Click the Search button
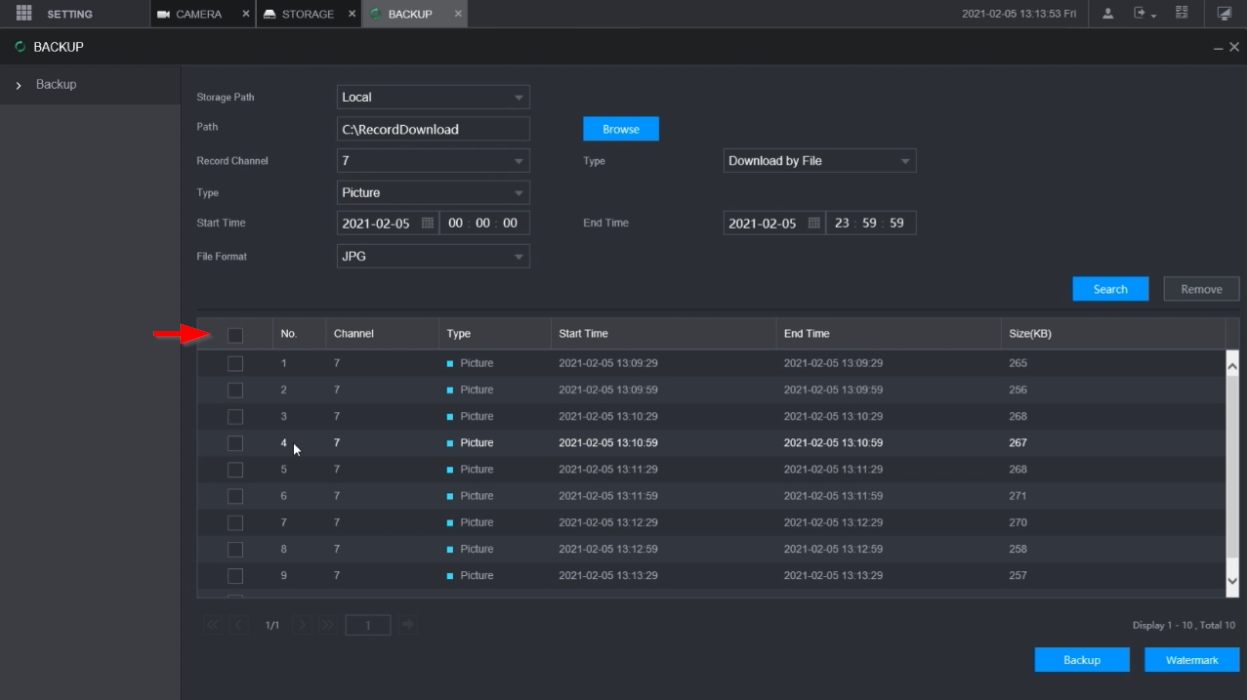 pos(1110,289)
